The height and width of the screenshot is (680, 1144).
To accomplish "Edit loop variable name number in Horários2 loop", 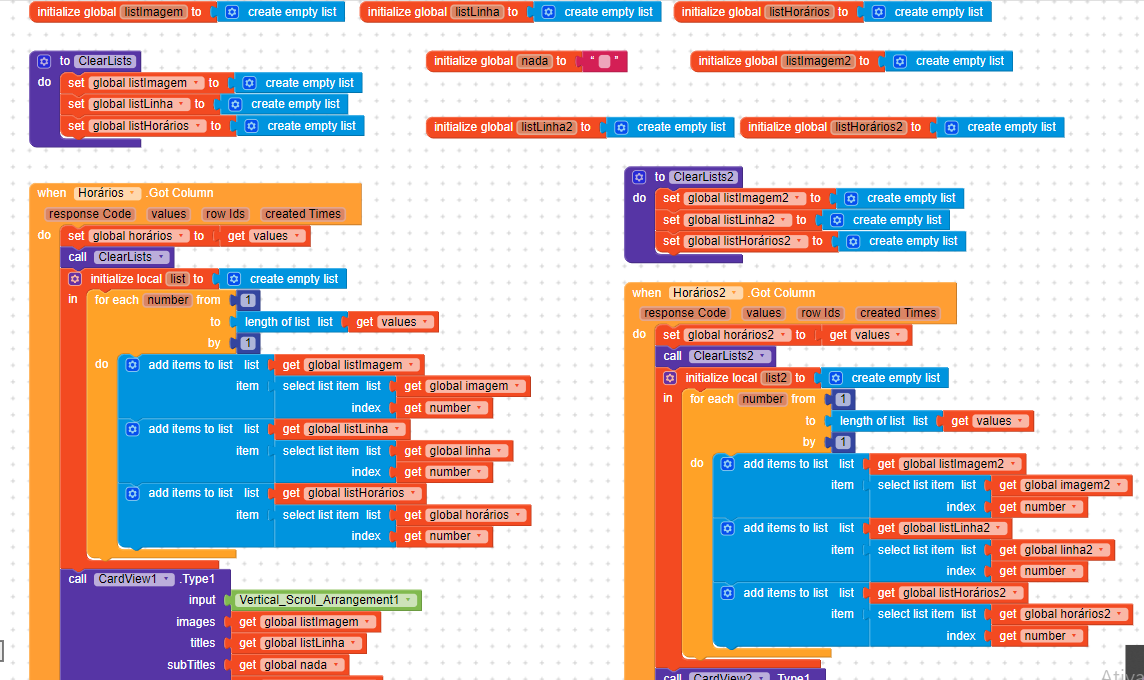I will (763, 399).
